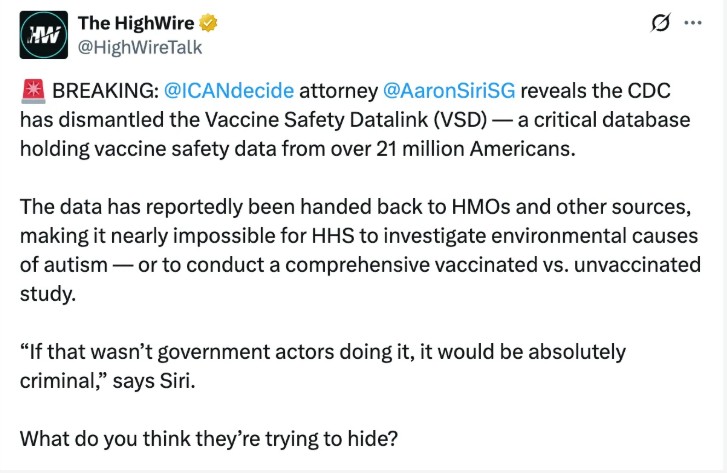Click the red siren emoji
The image size is (727, 473).
31,92
